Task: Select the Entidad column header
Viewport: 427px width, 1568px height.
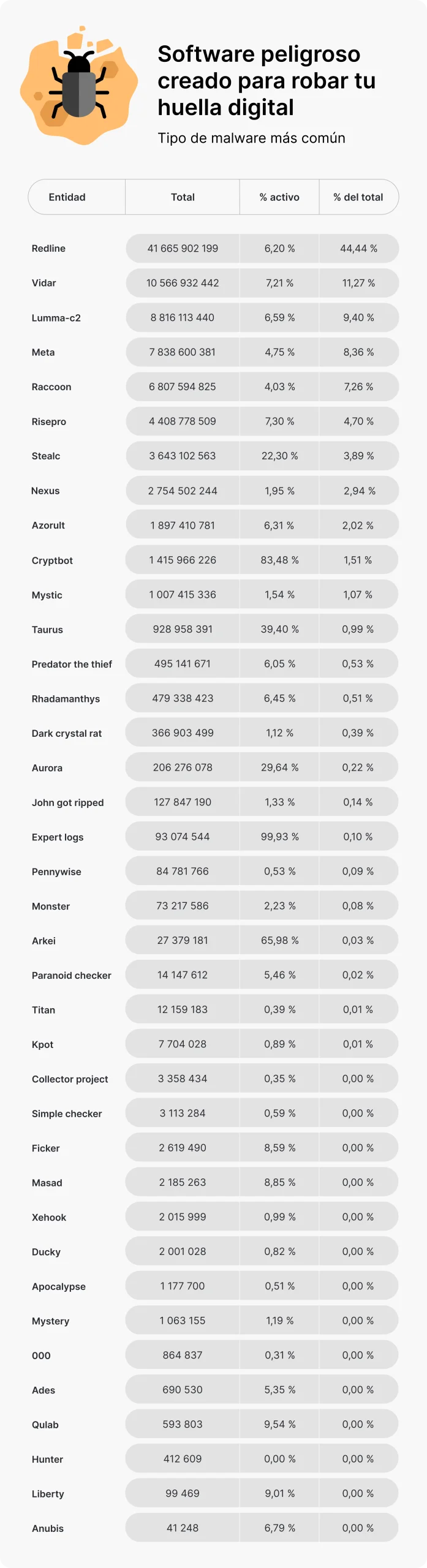Action: tap(67, 197)
